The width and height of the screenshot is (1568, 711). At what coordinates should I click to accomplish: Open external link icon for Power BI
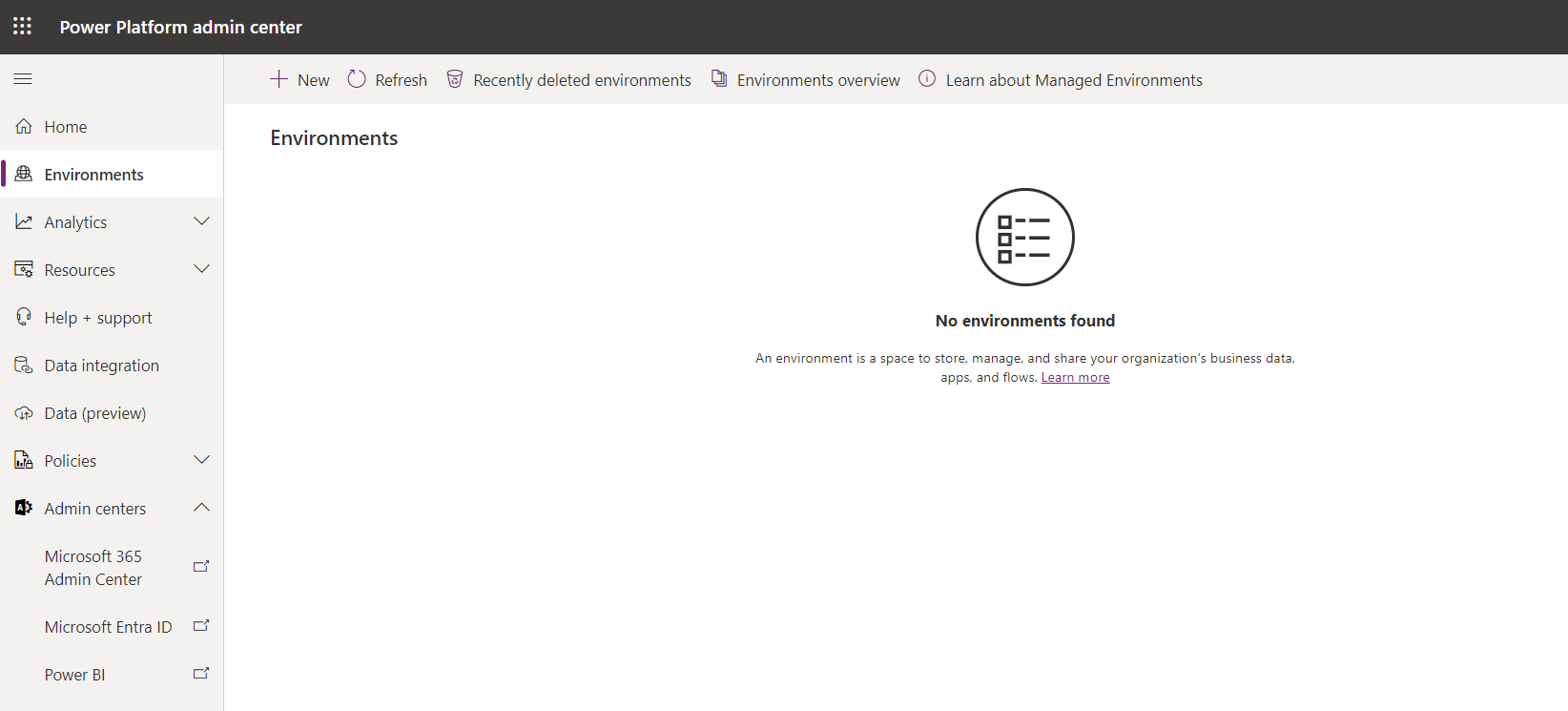(201, 674)
